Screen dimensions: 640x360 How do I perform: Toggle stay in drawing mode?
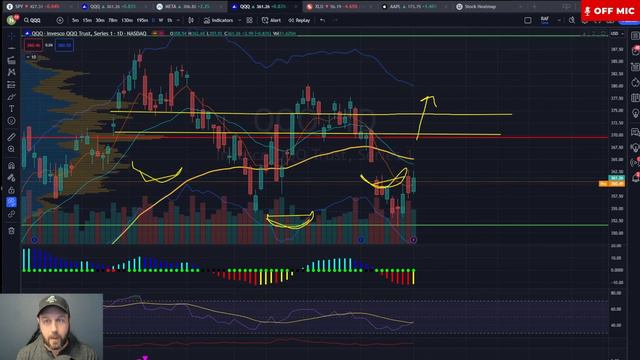coord(11,178)
